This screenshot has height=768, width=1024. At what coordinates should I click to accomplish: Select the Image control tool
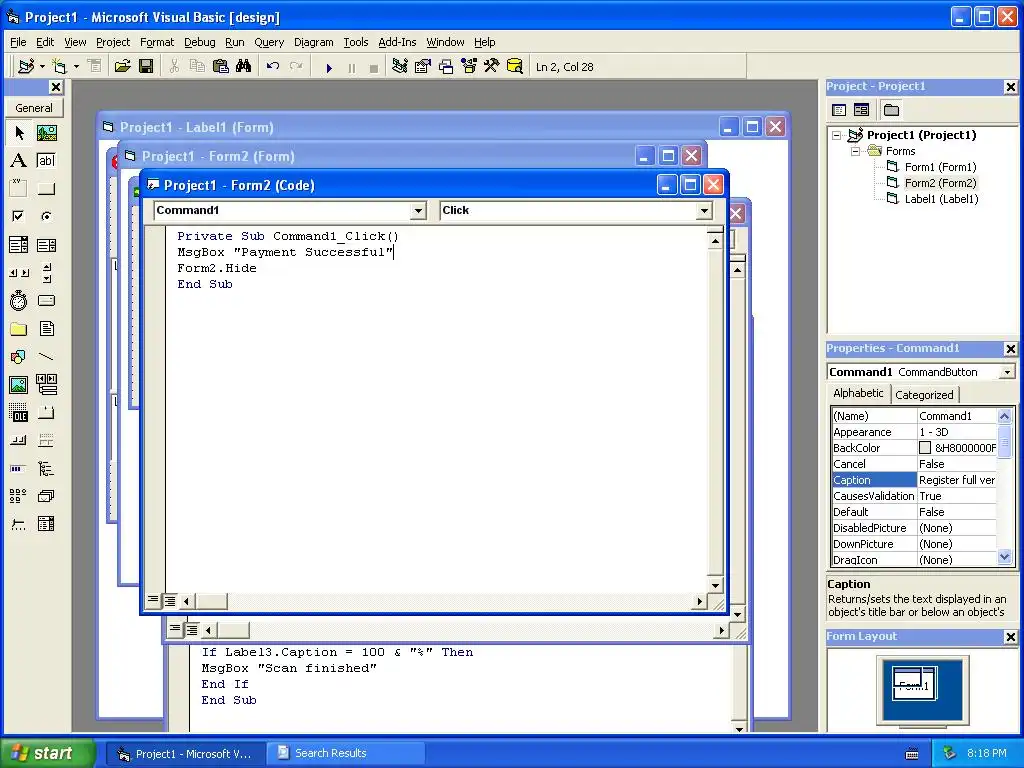click(19, 385)
